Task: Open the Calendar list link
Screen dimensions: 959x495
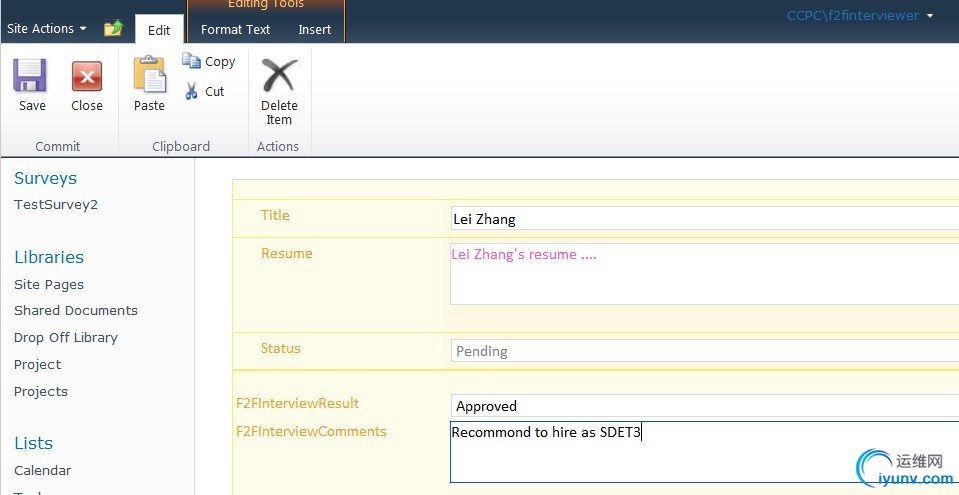Action: pyautogui.click(x=42, y=471)
